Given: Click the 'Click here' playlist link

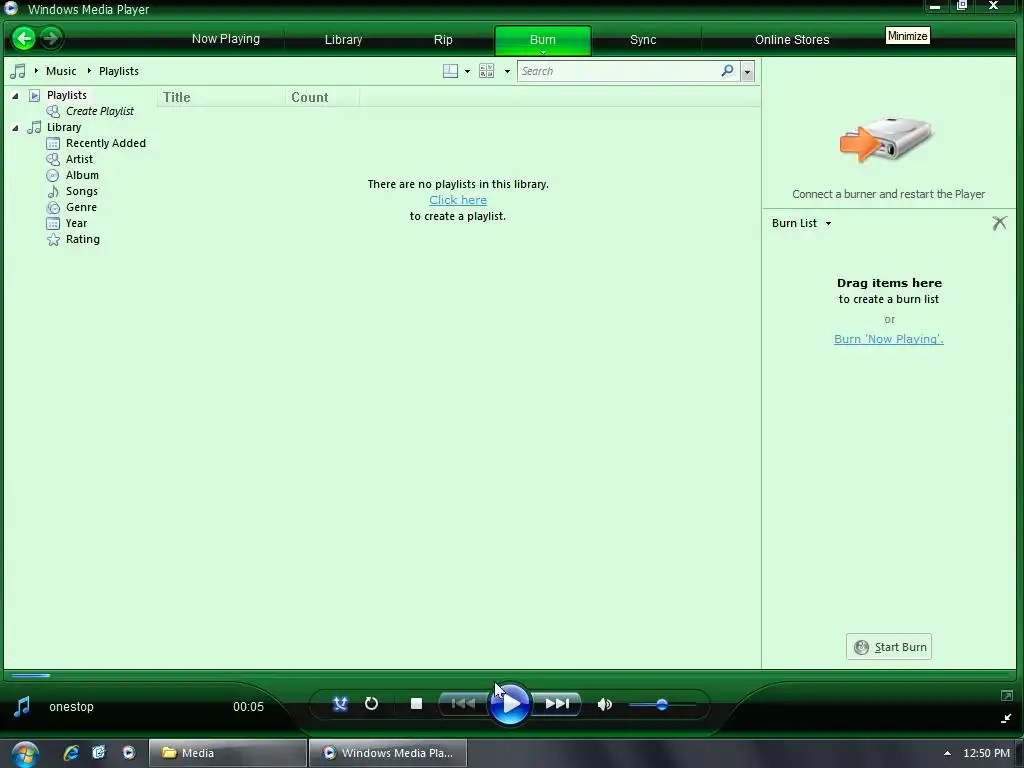Looking at the screenshot, I should tap(458, 200).
